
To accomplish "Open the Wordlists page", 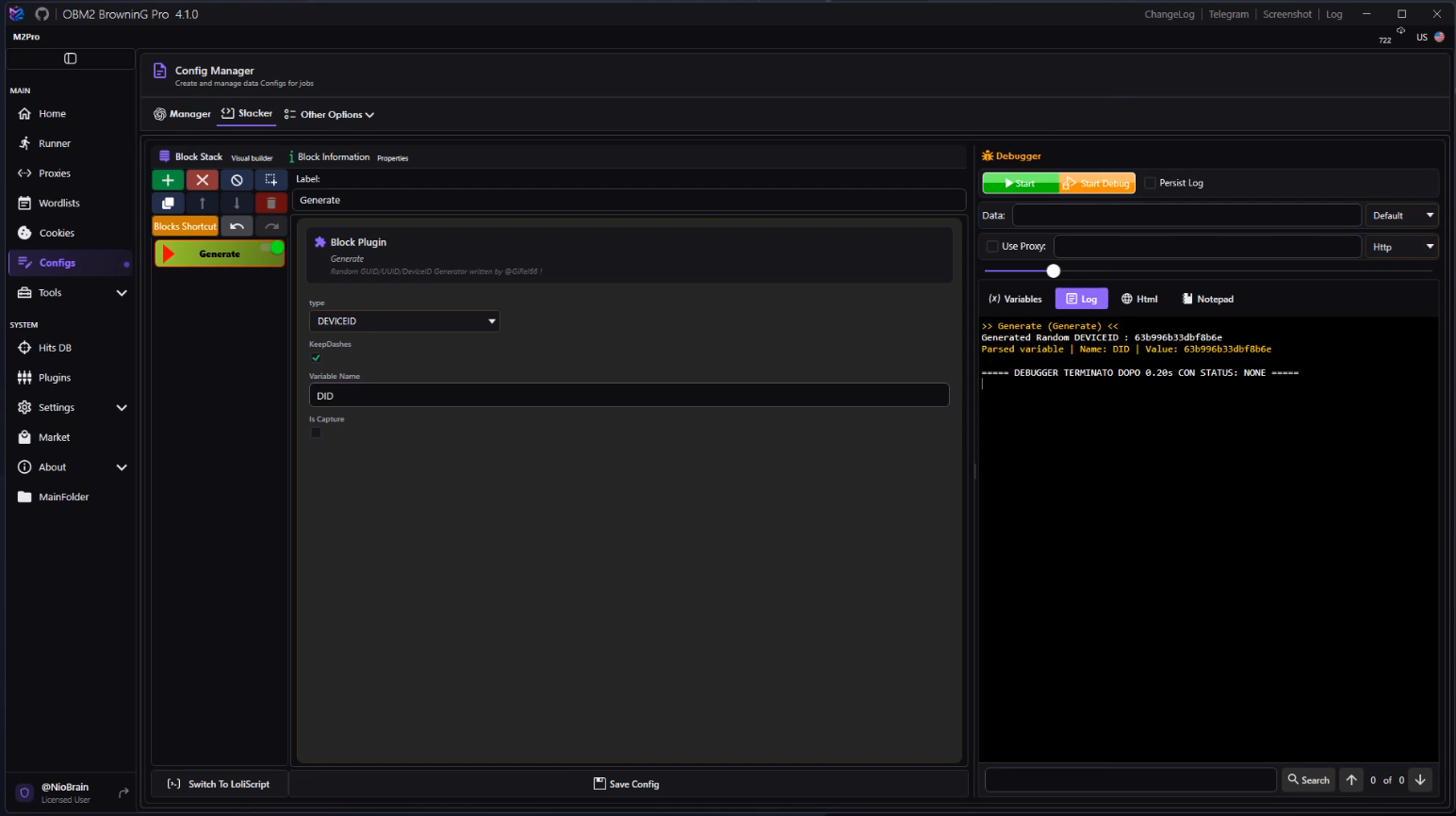I will pyautogui.click(x=70, y=204).
